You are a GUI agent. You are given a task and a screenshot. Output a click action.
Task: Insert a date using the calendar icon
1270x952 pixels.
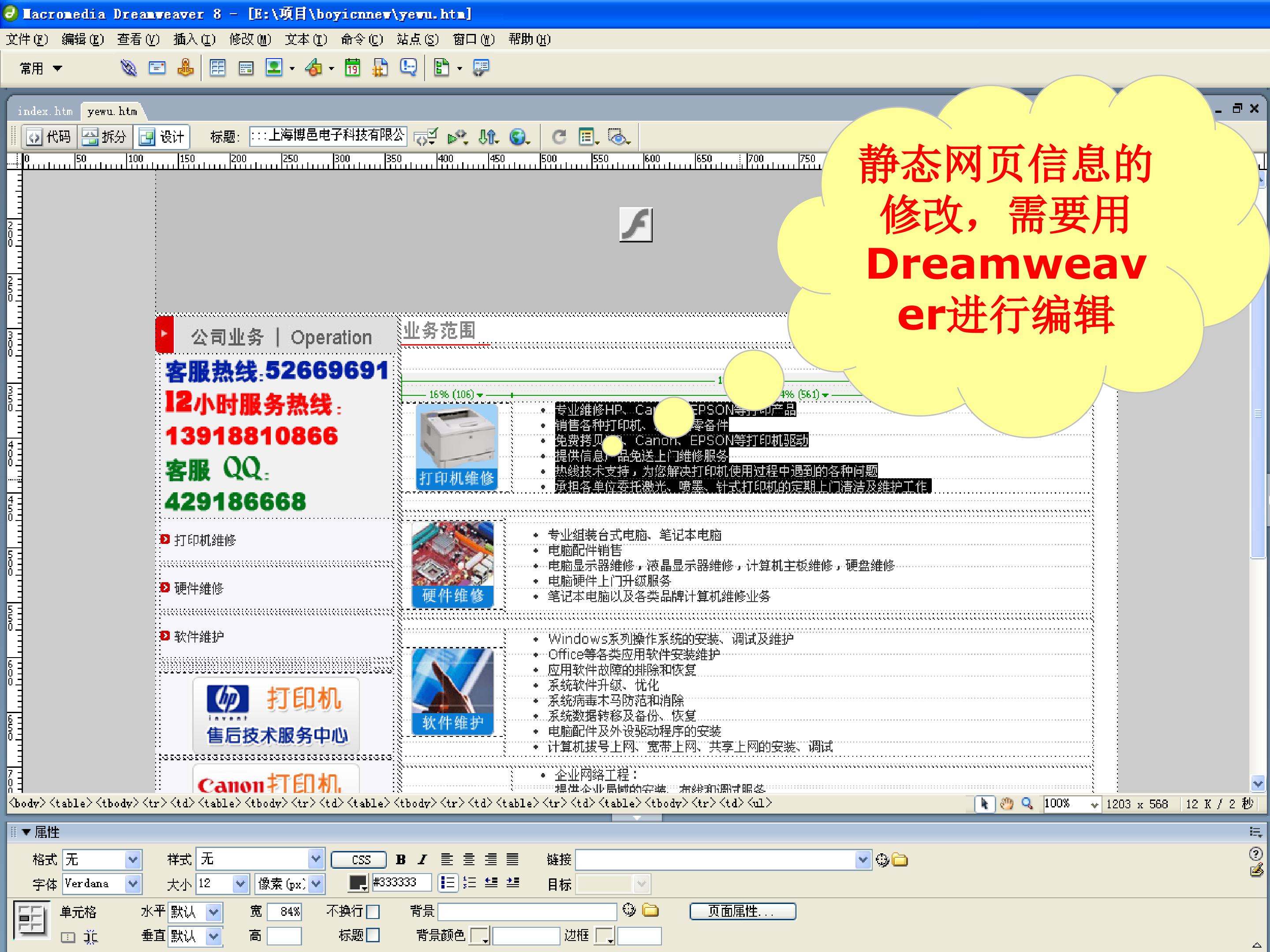click(352, 68)
